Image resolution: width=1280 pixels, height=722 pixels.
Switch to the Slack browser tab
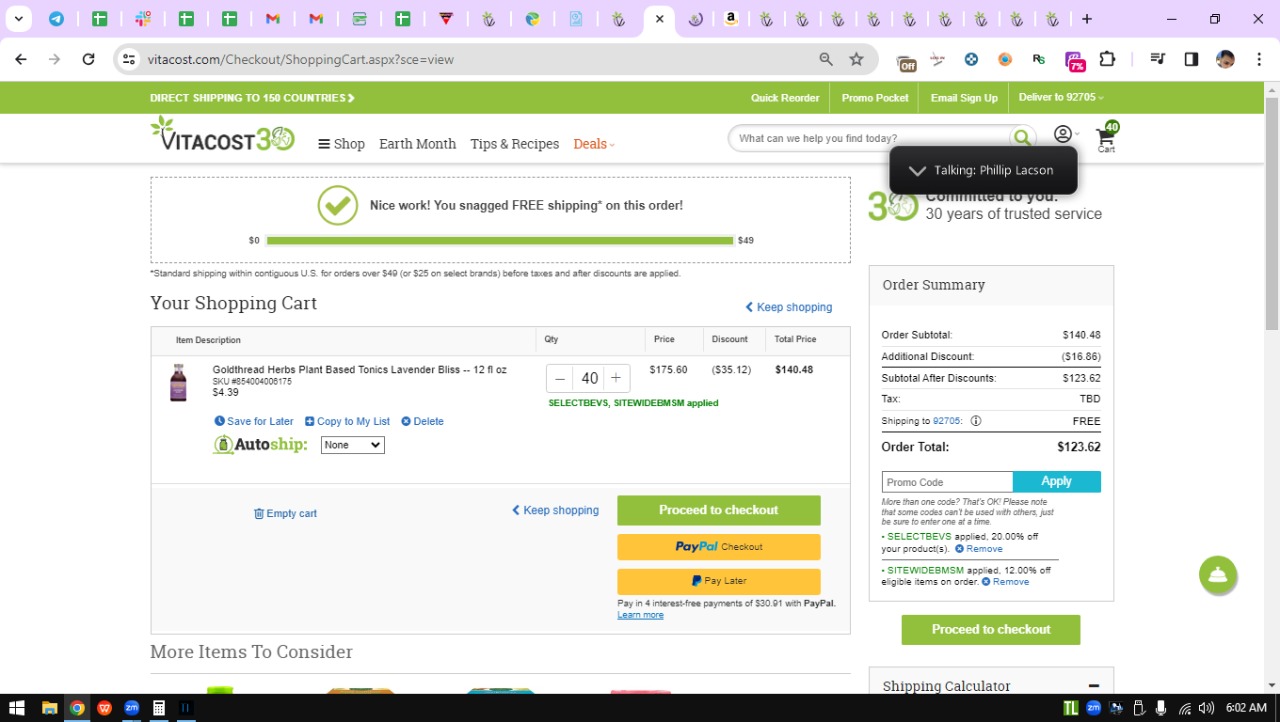pos(143,19)
